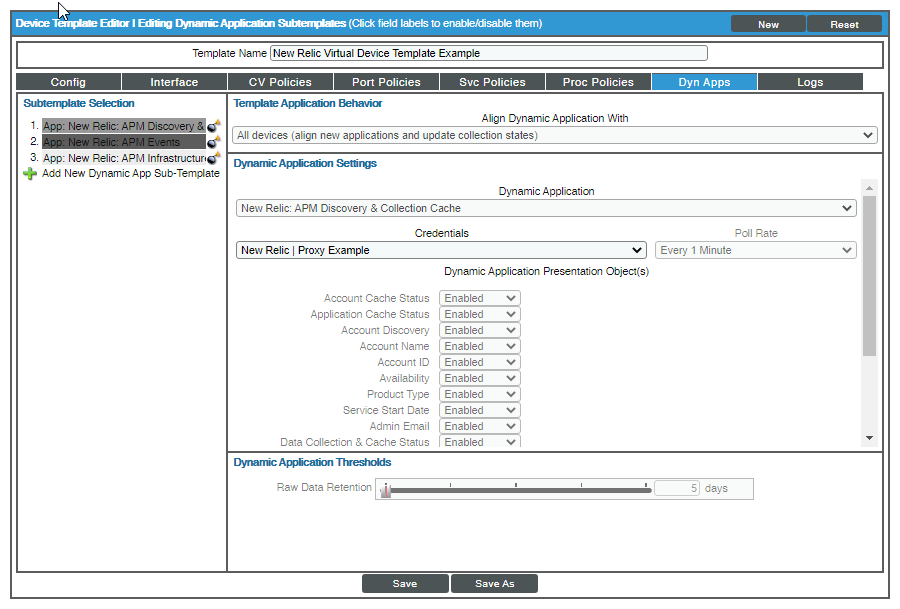Delete the APM Discovery subtemplate bomb icon

pyautogui.click(x=214, y=126)
